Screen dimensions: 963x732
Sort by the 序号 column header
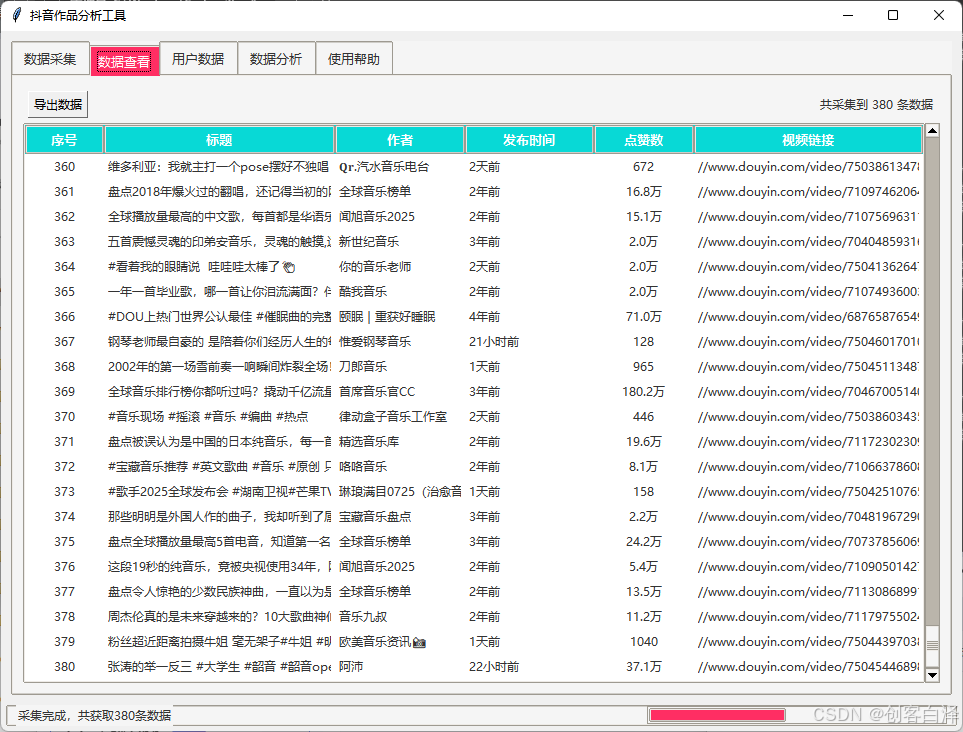click(x=64, y=140)
